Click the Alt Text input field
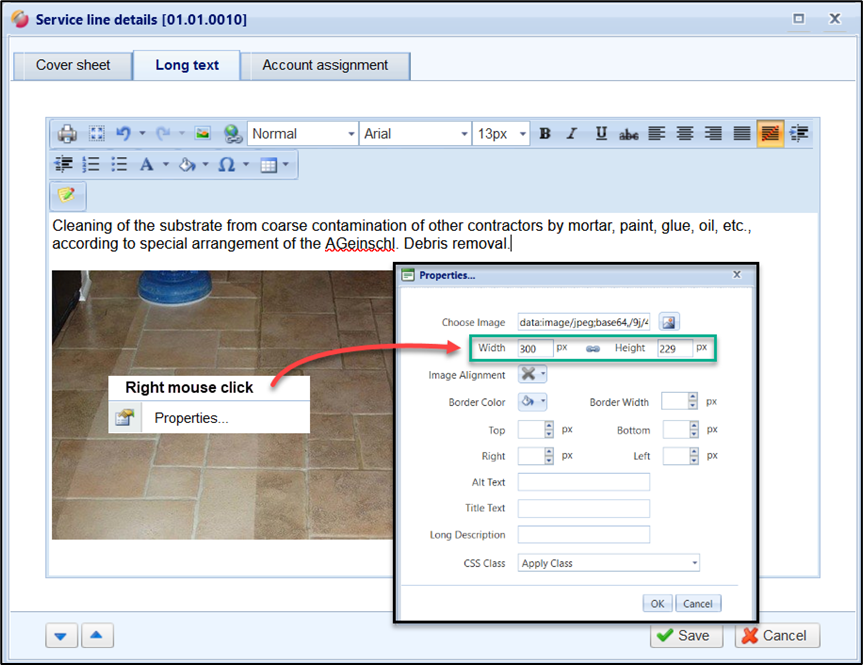This screenshot has height=665, width=863. click(583, 482)
